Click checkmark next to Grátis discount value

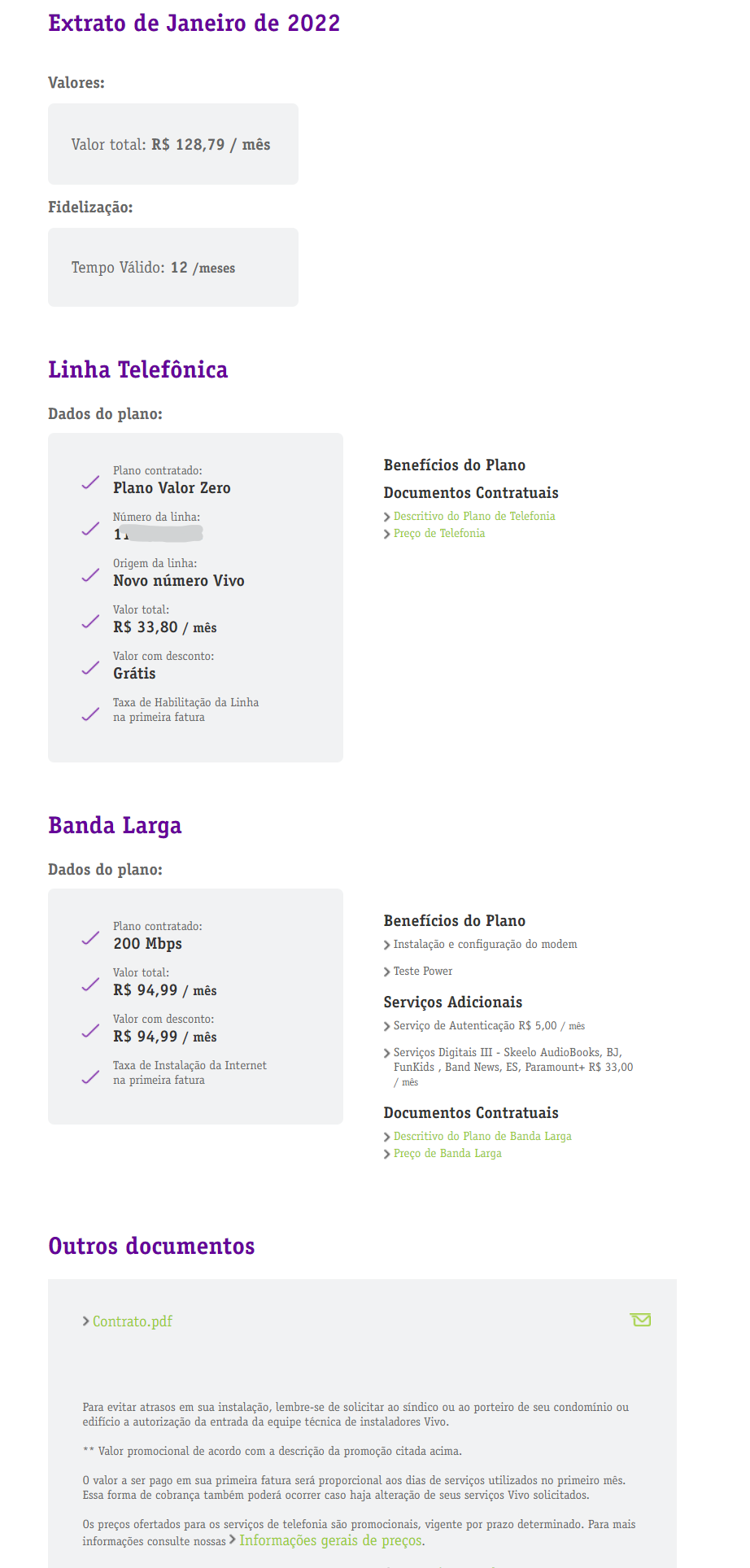coord(90,668)
